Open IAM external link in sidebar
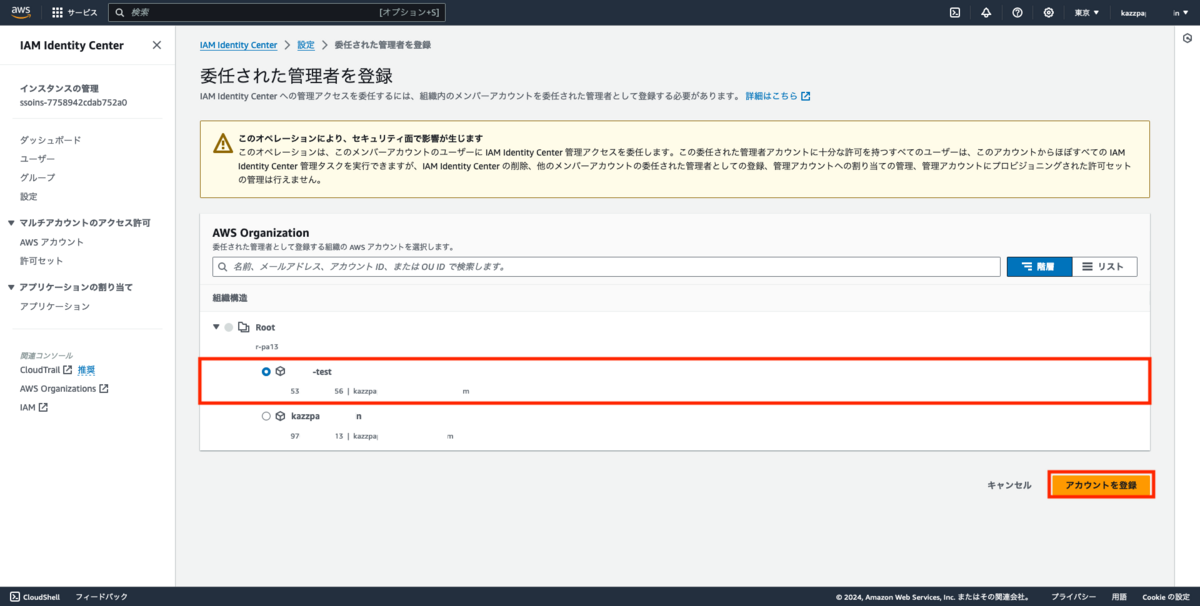The width and height of the screenshot is (1200, 606). [34, 407]
